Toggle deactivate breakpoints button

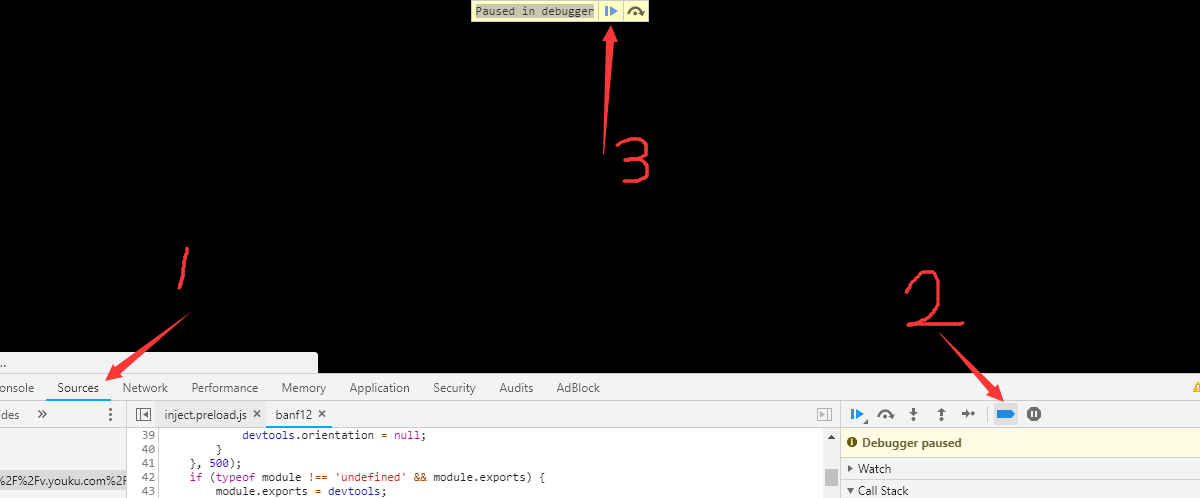click(1006, 414)
